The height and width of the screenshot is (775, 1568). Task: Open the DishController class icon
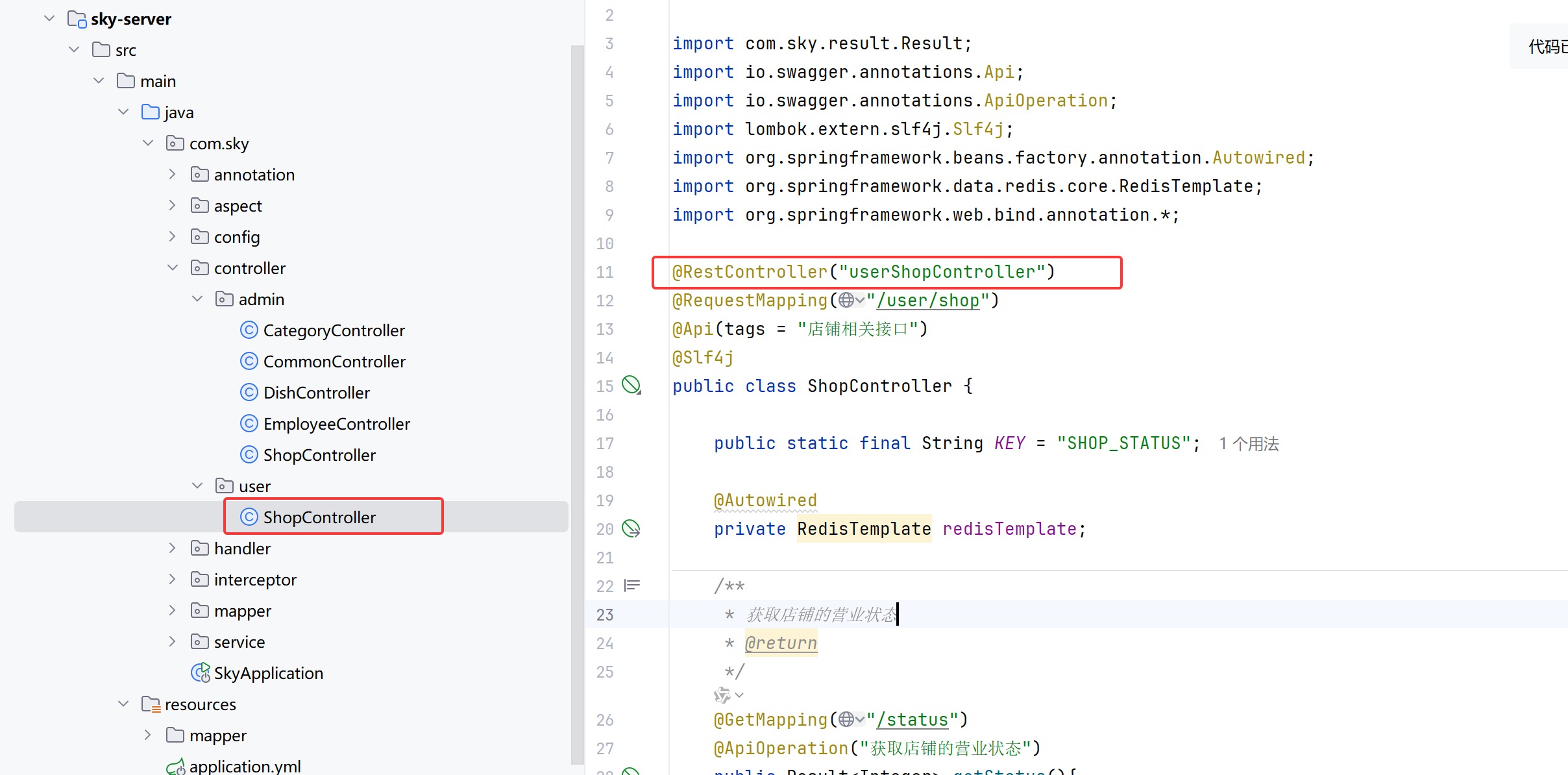[x=249, y=393]
